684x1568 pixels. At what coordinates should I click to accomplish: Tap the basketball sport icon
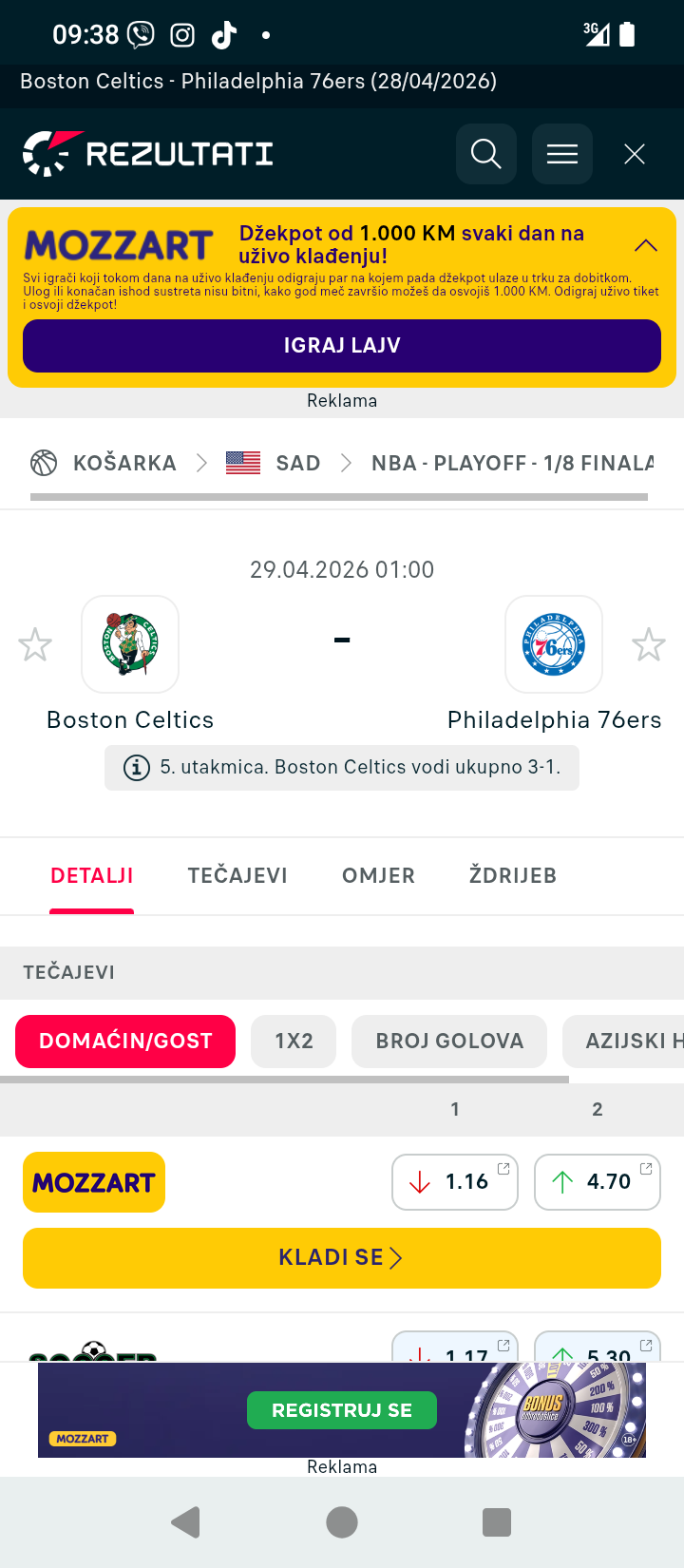44,463
